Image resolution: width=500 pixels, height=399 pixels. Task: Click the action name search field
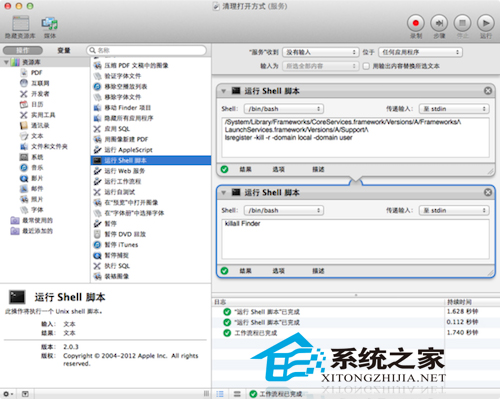147,50
